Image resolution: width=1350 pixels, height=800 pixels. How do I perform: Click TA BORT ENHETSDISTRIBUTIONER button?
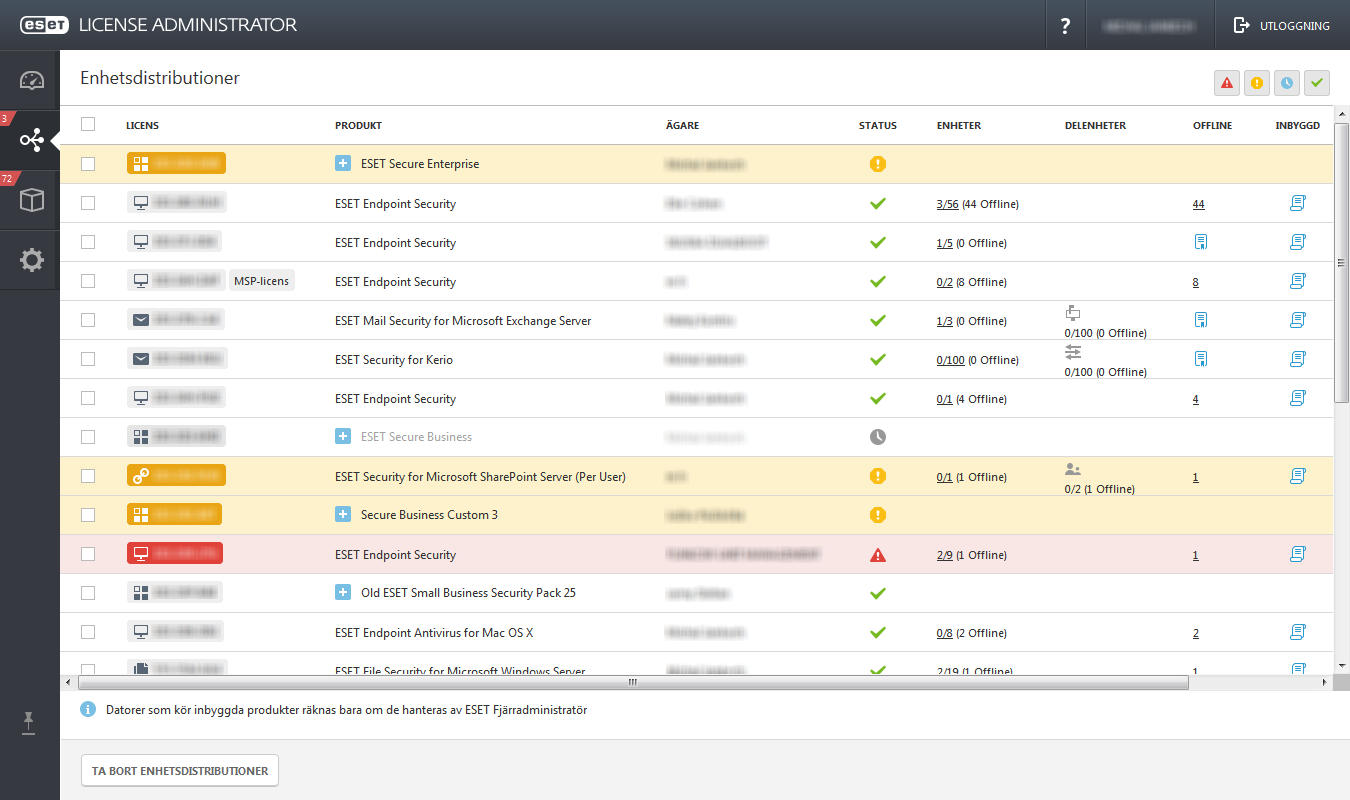[180, 771]
